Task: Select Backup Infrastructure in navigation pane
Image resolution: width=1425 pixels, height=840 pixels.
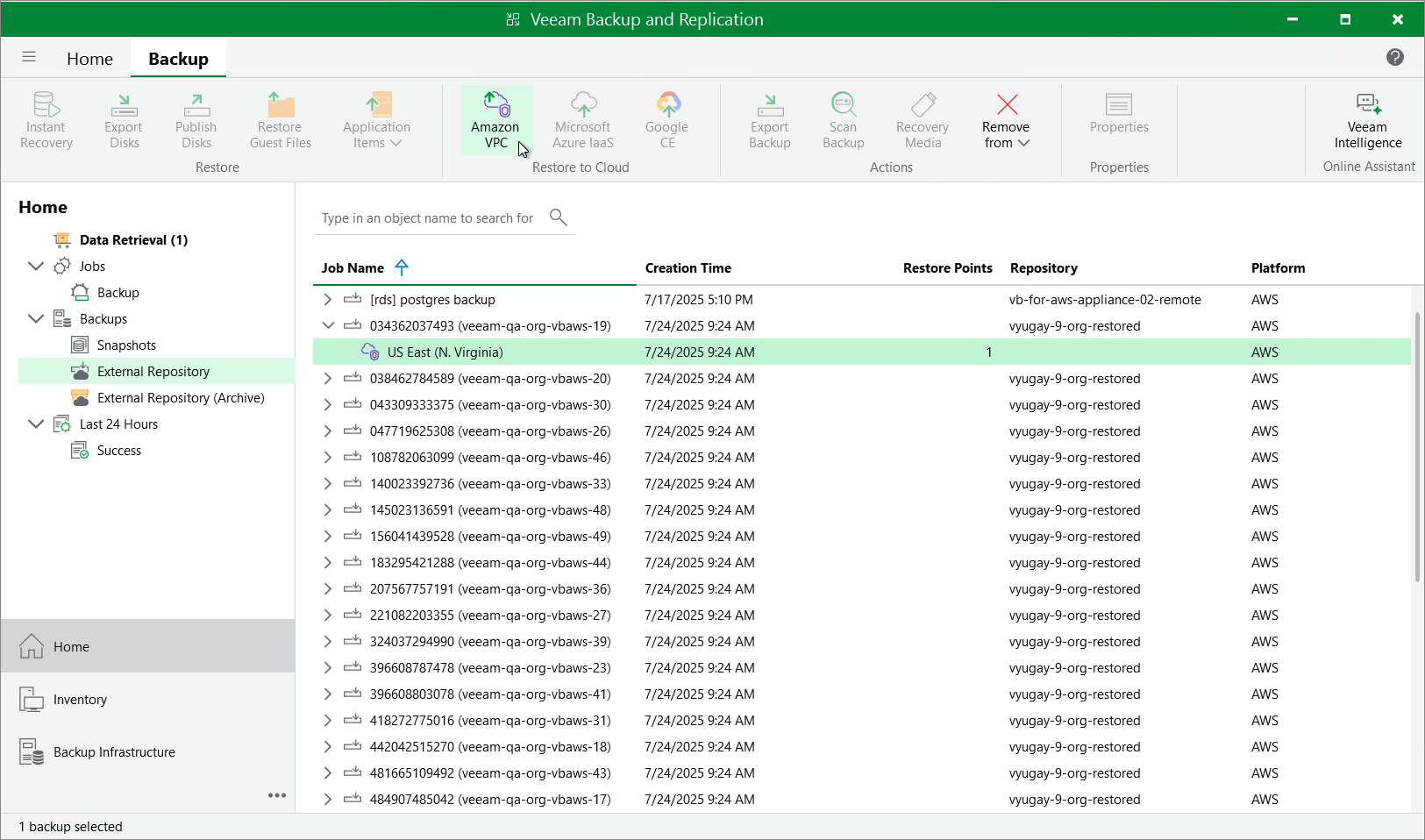Action: (114, 752)
